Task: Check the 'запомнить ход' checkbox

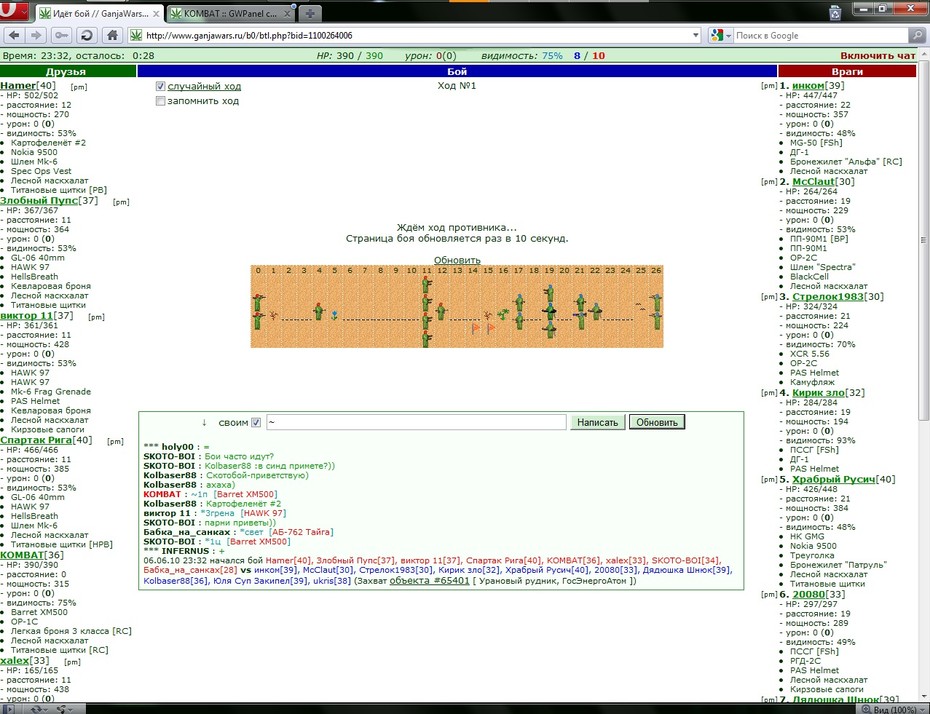Action: [160, 101]
